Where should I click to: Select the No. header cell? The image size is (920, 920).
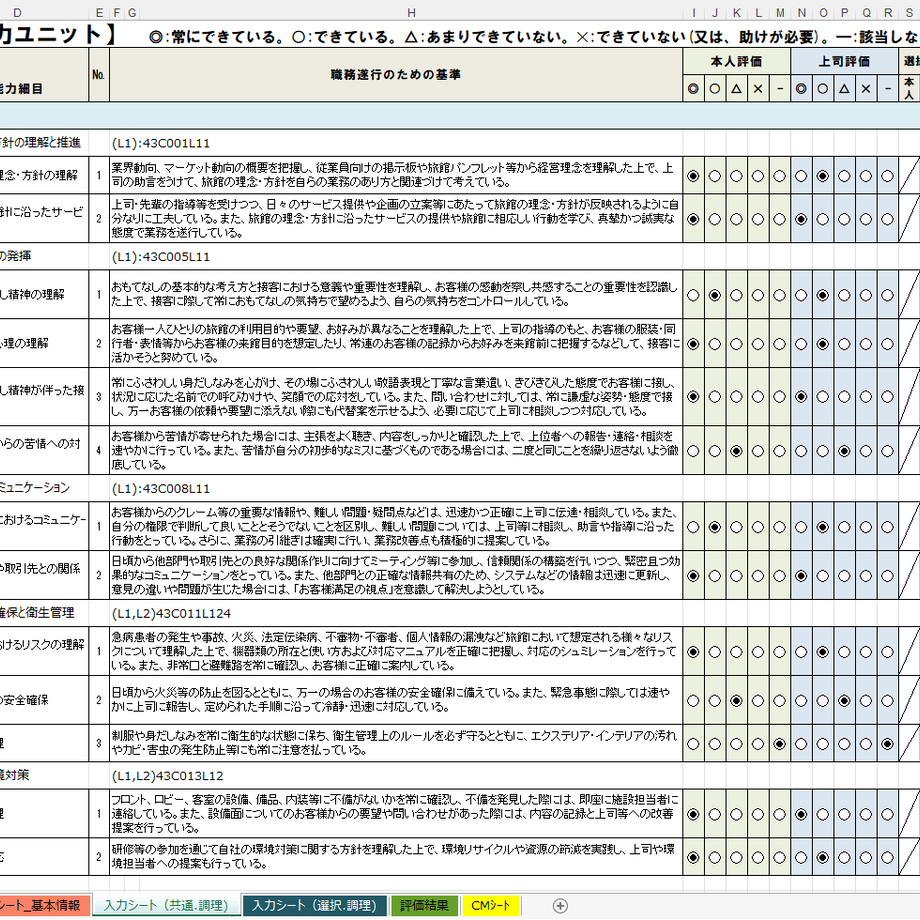click(99, 75)
